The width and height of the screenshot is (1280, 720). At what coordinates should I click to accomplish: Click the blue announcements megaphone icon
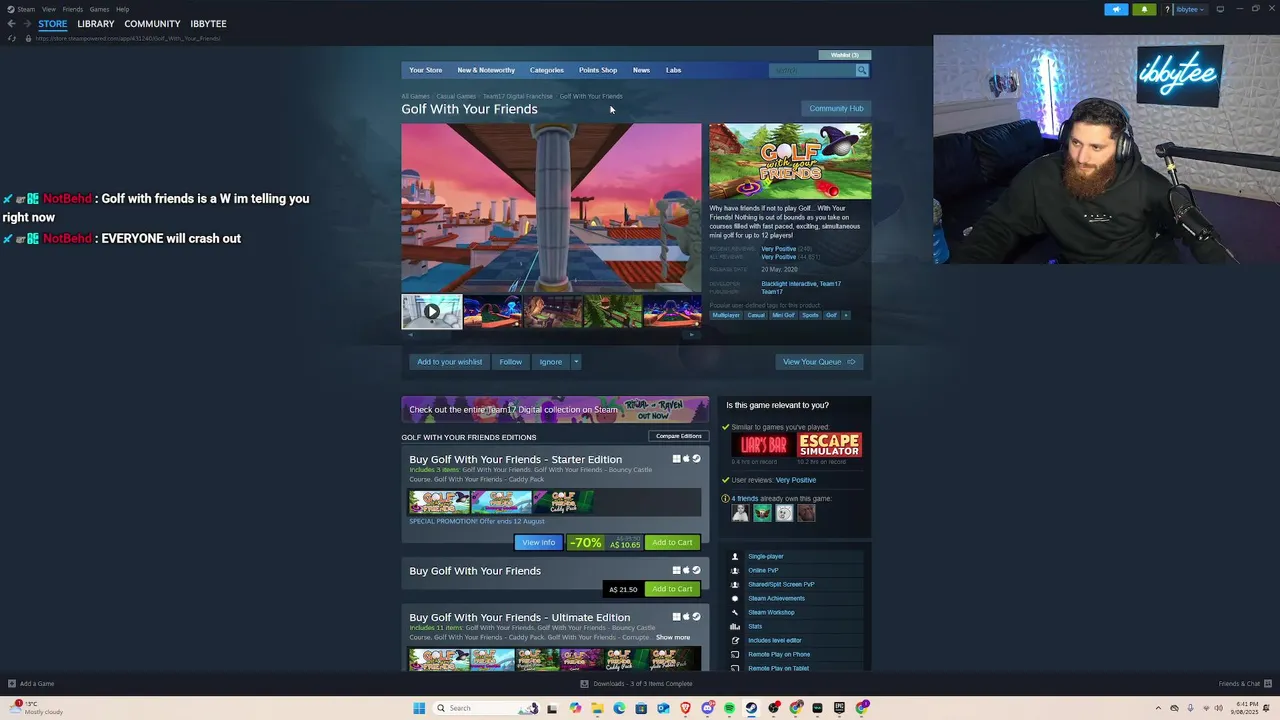point(1116,9)
